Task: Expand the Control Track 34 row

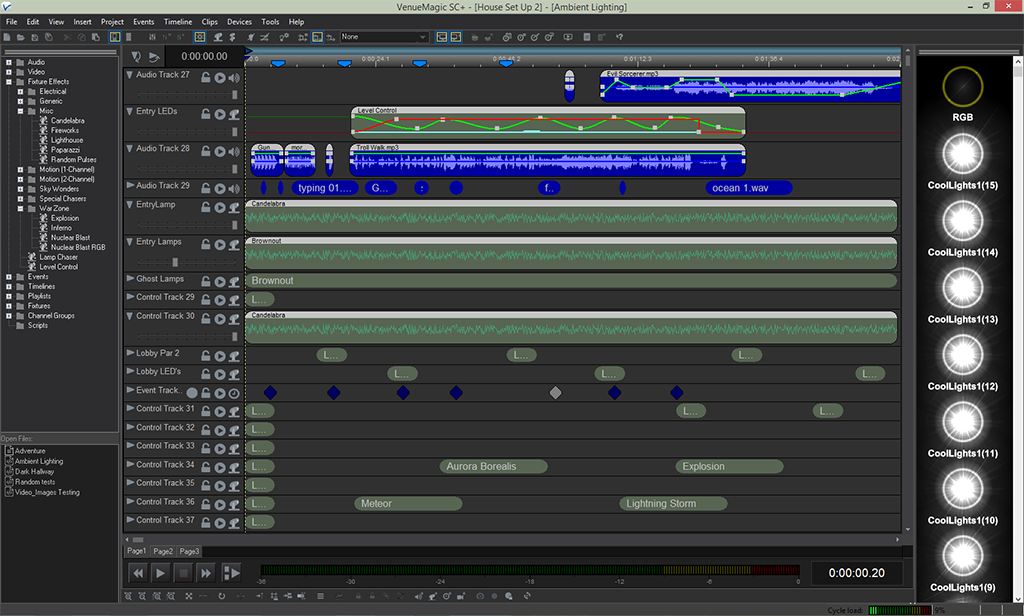Action: (130, 464)
